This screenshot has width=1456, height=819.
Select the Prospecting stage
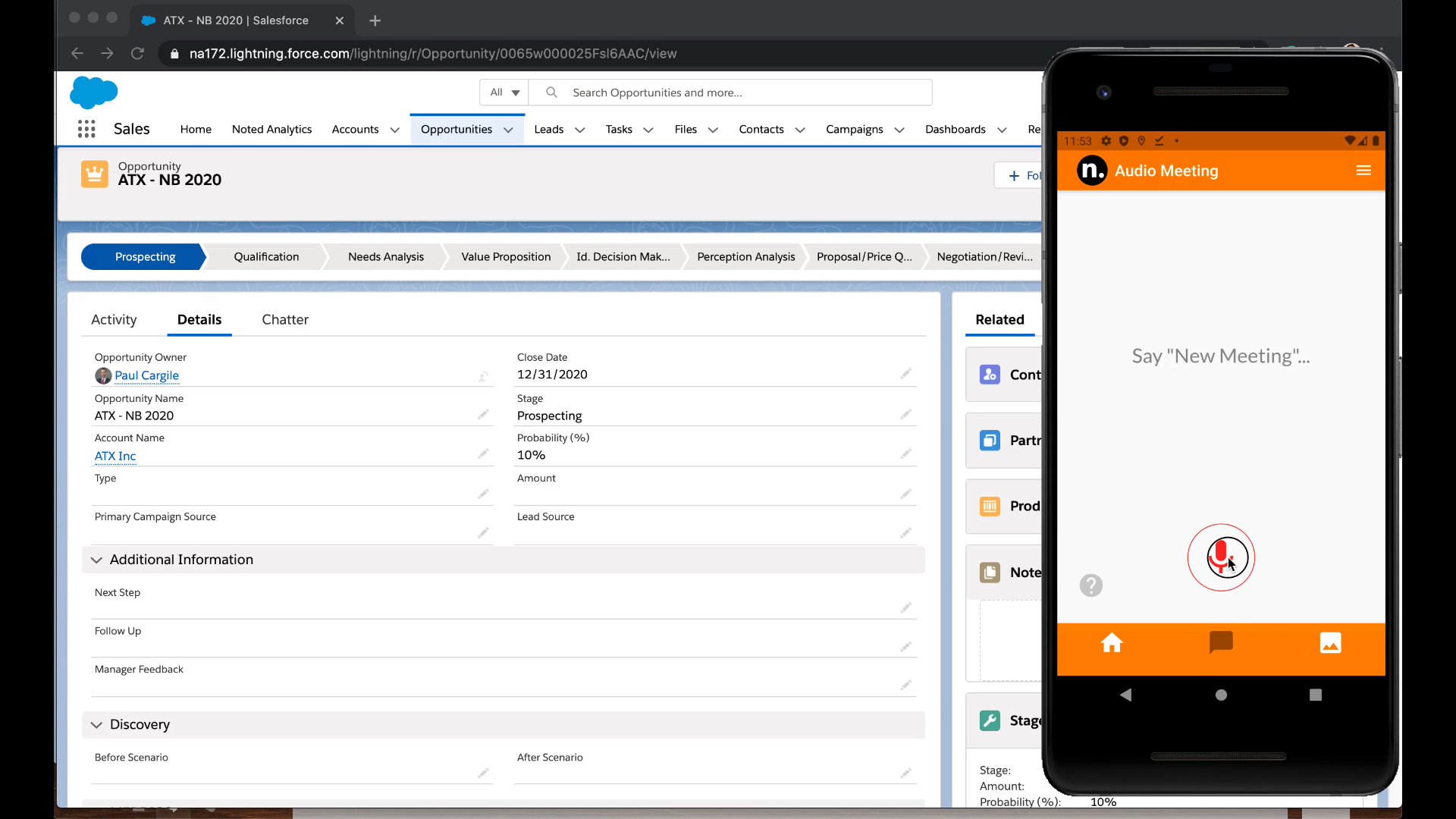(x=144, y=256)
